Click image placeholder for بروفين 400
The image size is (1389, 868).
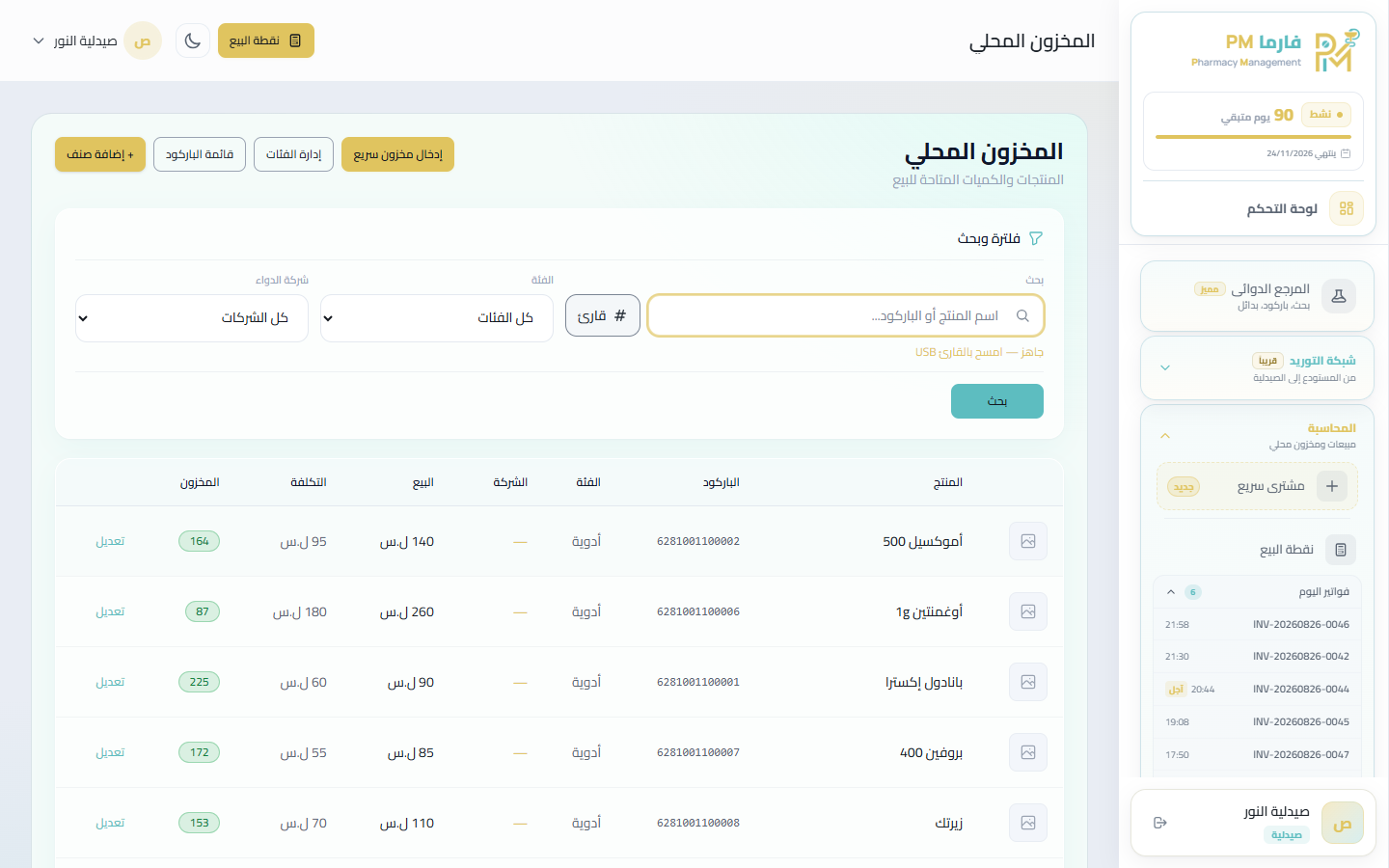coord(1028,752)
